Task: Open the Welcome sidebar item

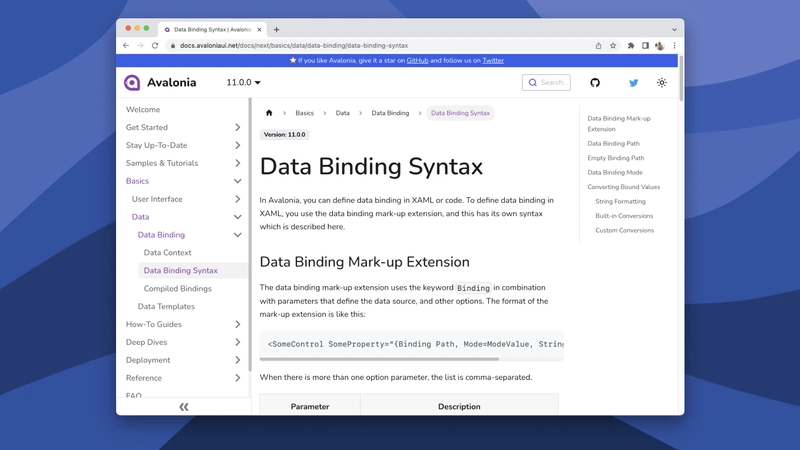Action: click(143, 110)
